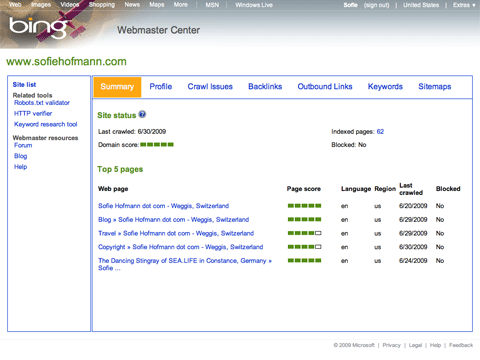Click the sign out link
Viewport: 480px width, 360px height.
coord(376,5)
